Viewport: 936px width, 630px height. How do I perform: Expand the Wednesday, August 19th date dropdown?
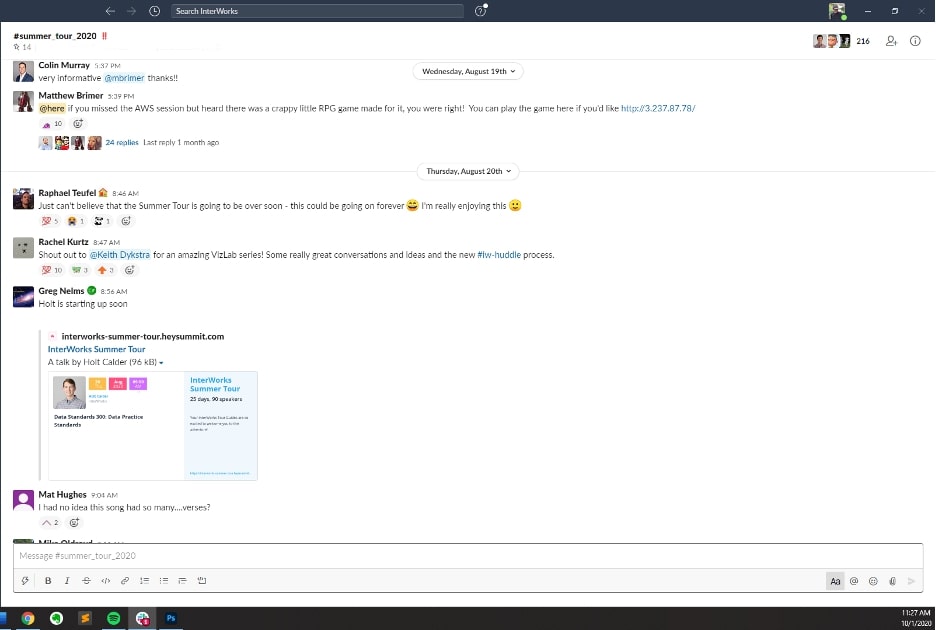(468, 71)
